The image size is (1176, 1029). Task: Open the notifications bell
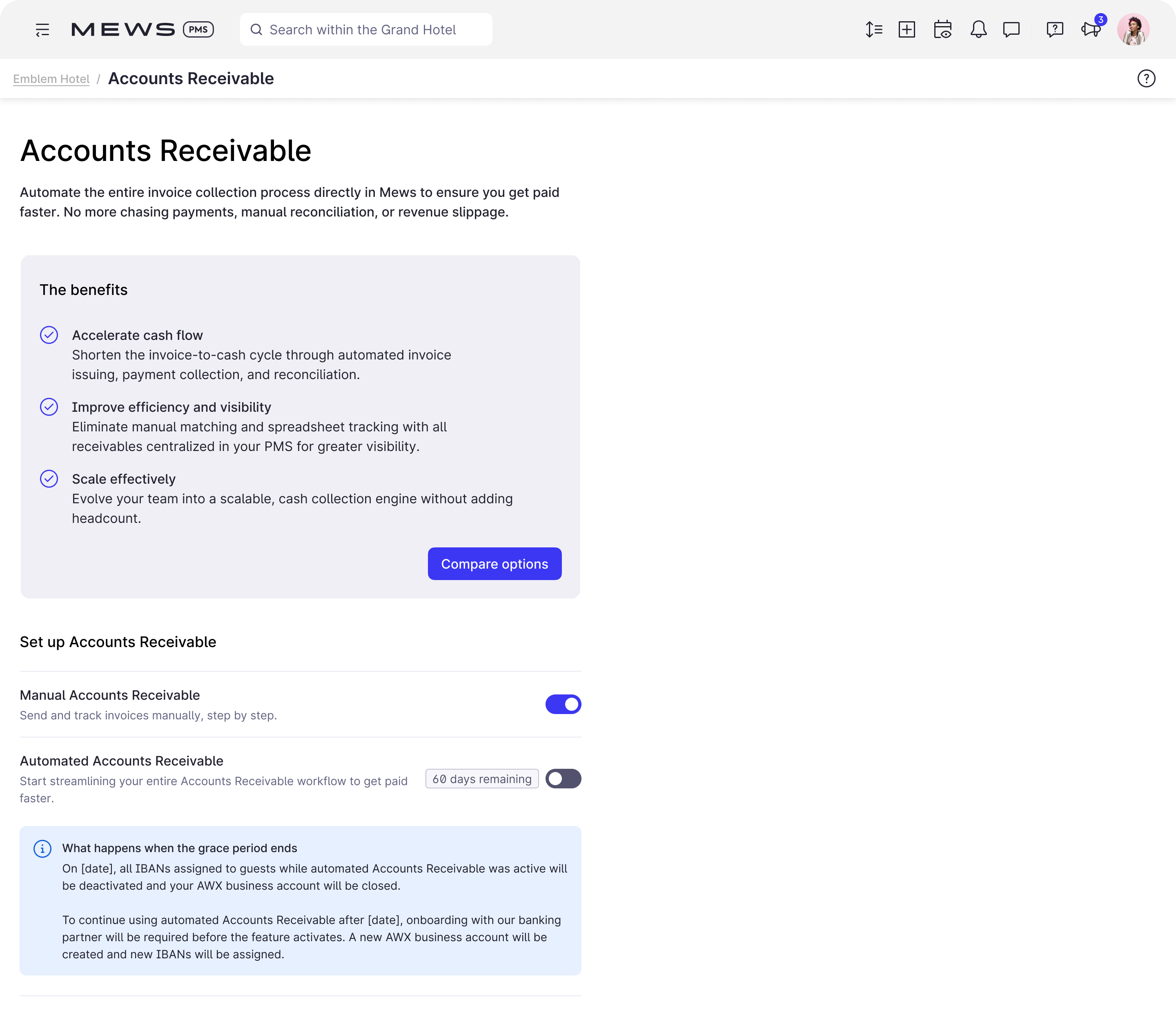(978, 29)
